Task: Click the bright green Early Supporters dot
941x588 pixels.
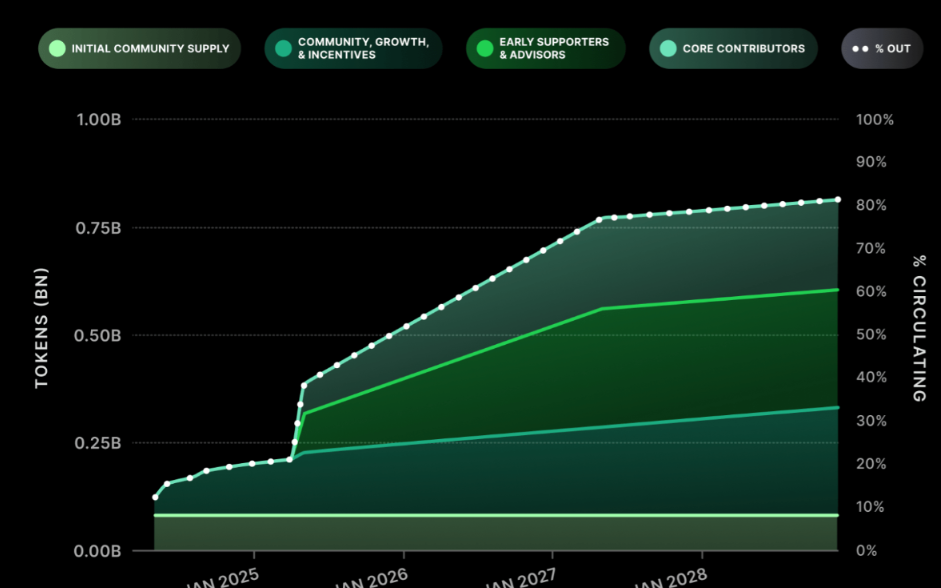Action: pyautogui.click(x=485, y=49)
